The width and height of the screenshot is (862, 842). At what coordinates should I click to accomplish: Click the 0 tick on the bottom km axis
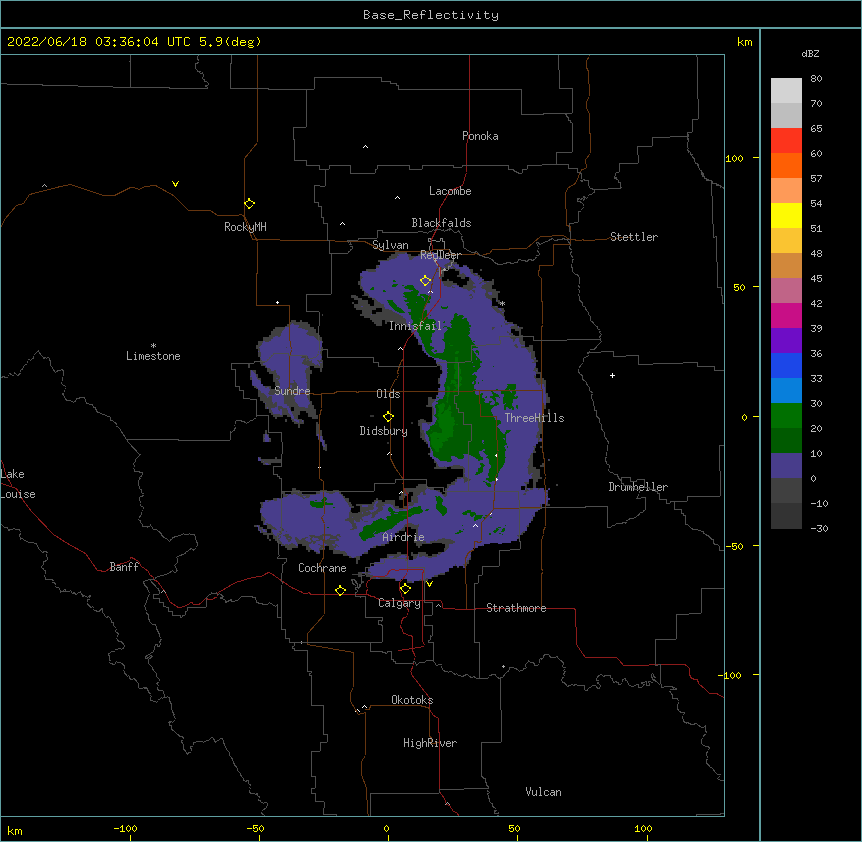(386, 828)
